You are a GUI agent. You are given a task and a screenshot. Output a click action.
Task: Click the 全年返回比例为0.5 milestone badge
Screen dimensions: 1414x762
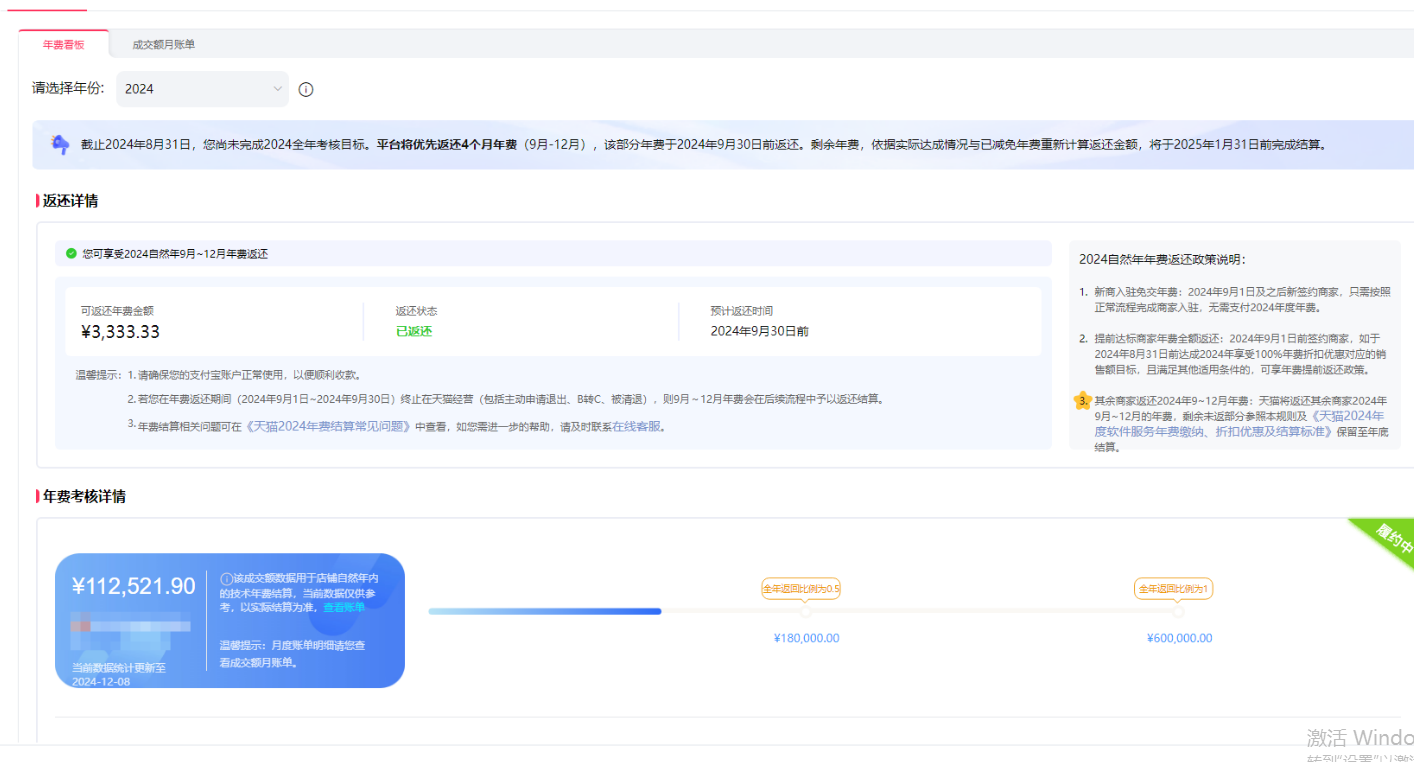click(x=801, y=589)
